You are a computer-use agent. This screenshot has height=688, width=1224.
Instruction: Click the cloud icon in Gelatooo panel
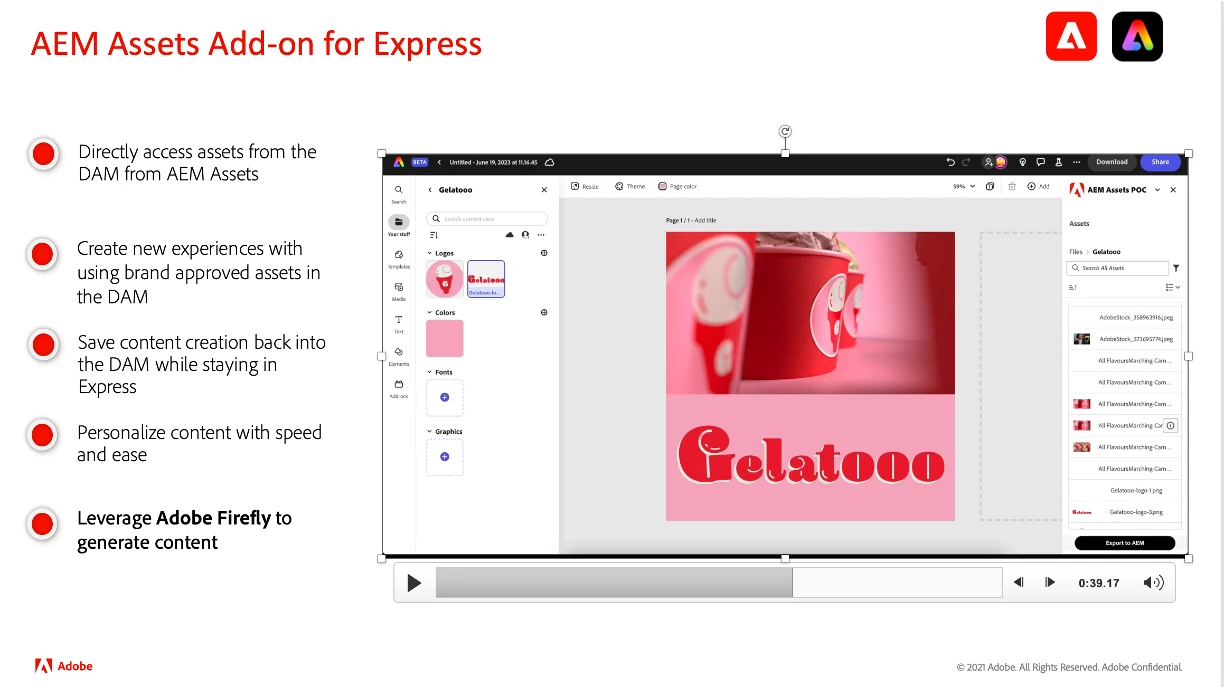pyautogui.click(x=510, y=235)
